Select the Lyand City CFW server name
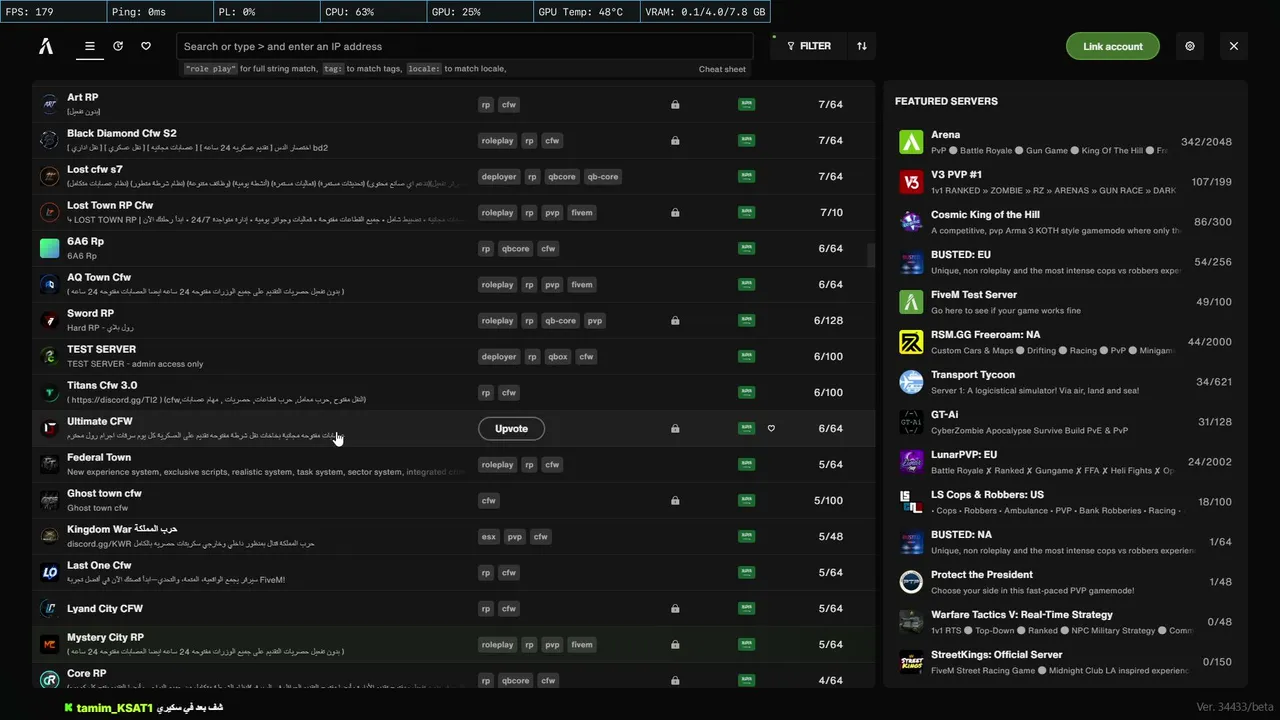This screenshot has height=720, width=1280. (x=105, y=608)
